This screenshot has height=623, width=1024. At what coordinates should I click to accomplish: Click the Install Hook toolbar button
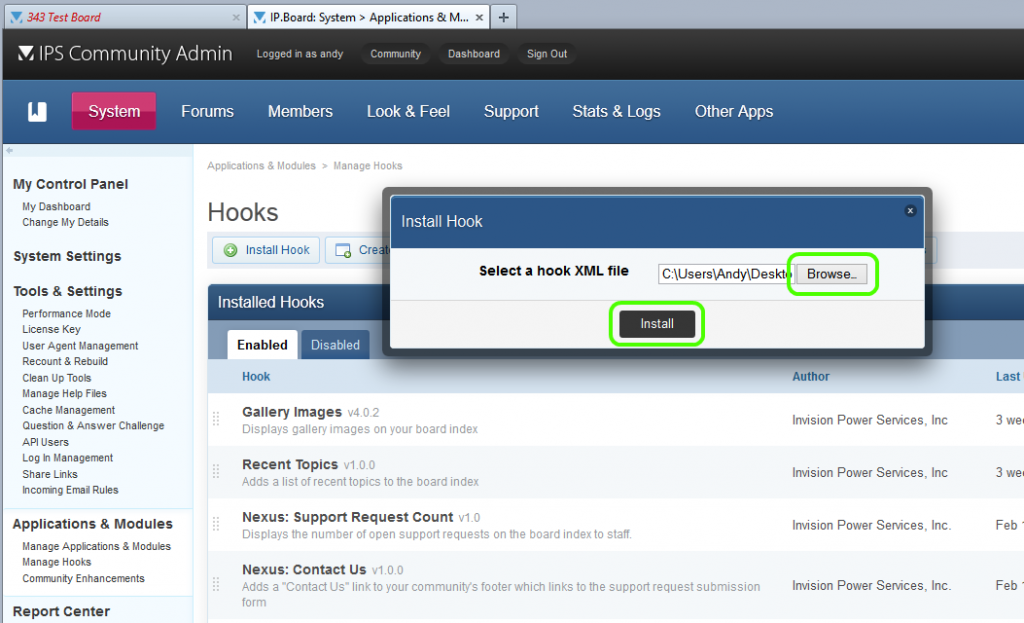[x=266, y=250]
